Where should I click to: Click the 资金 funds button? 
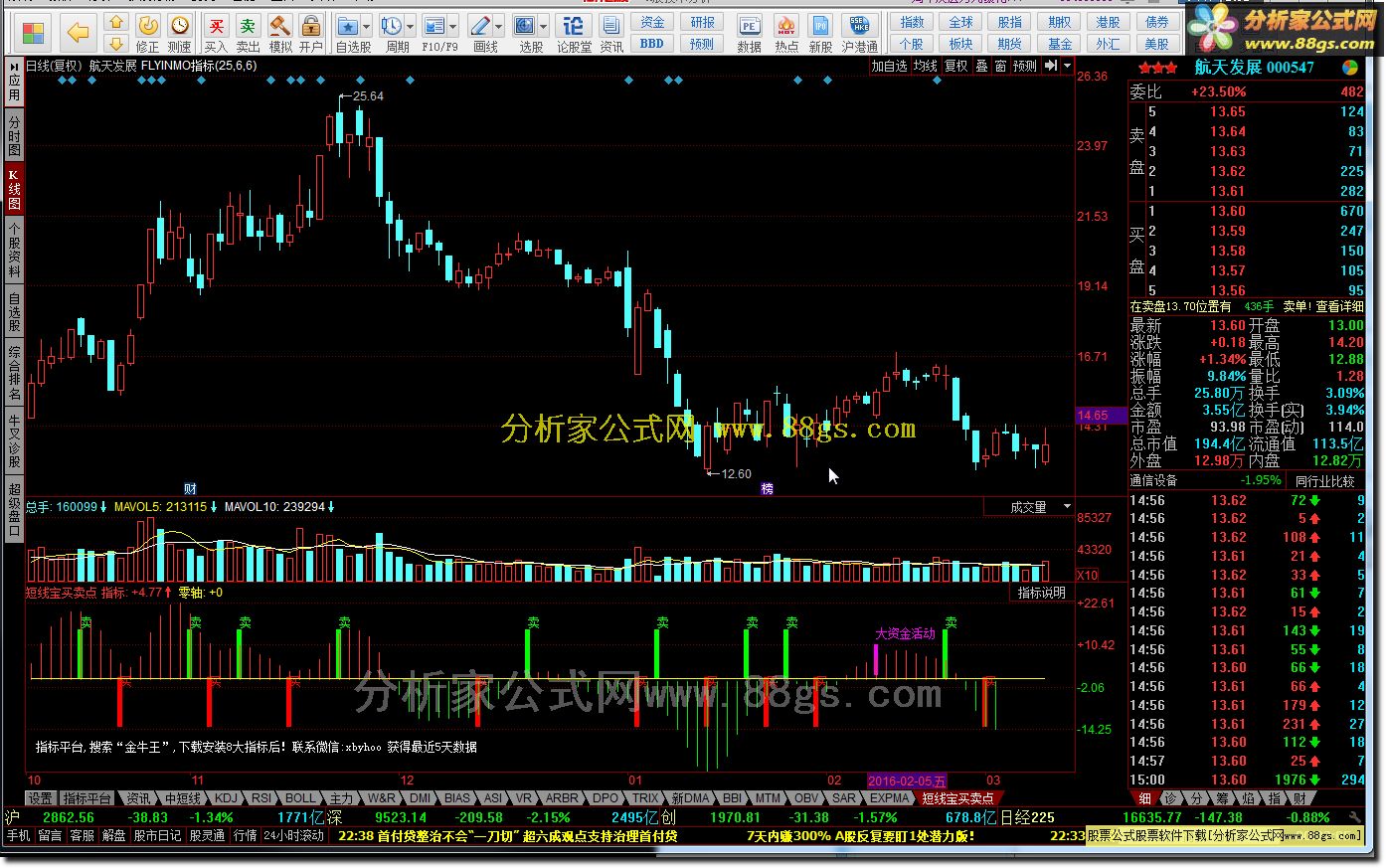652,22
